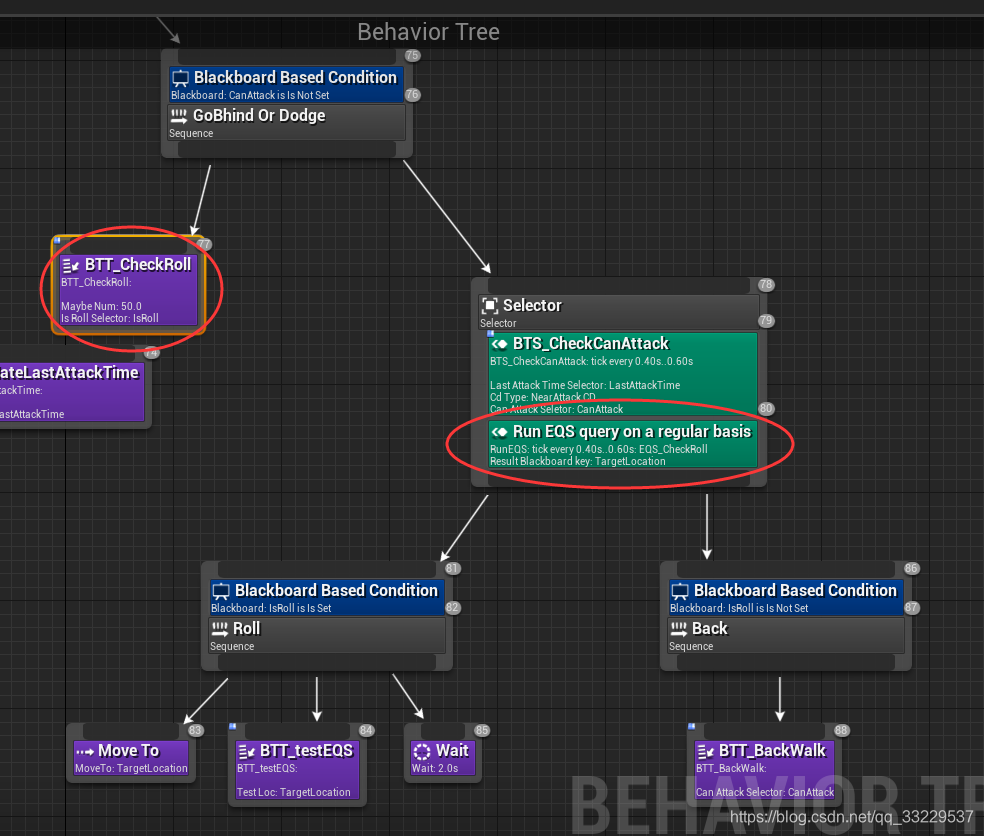This screenshot has height=836, width=984.
Task: Click execution index badge 88
Action: (841, 730)
